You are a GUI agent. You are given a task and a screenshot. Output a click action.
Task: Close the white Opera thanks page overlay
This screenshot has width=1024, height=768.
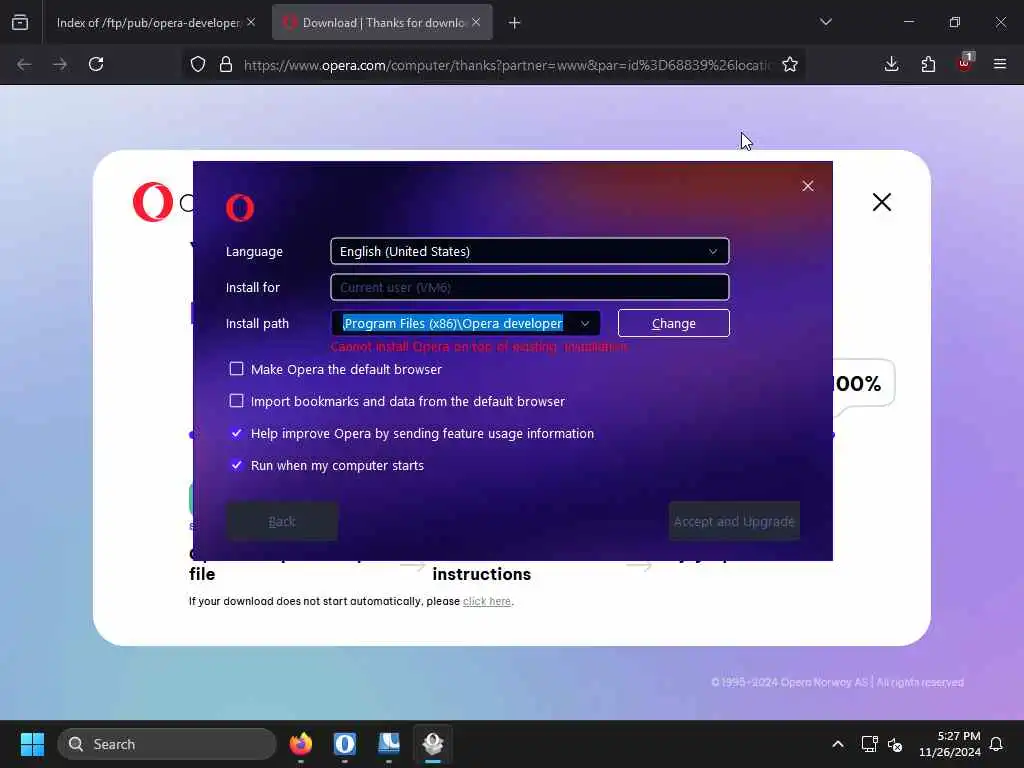pyautogui.click(x=882, y=202)
